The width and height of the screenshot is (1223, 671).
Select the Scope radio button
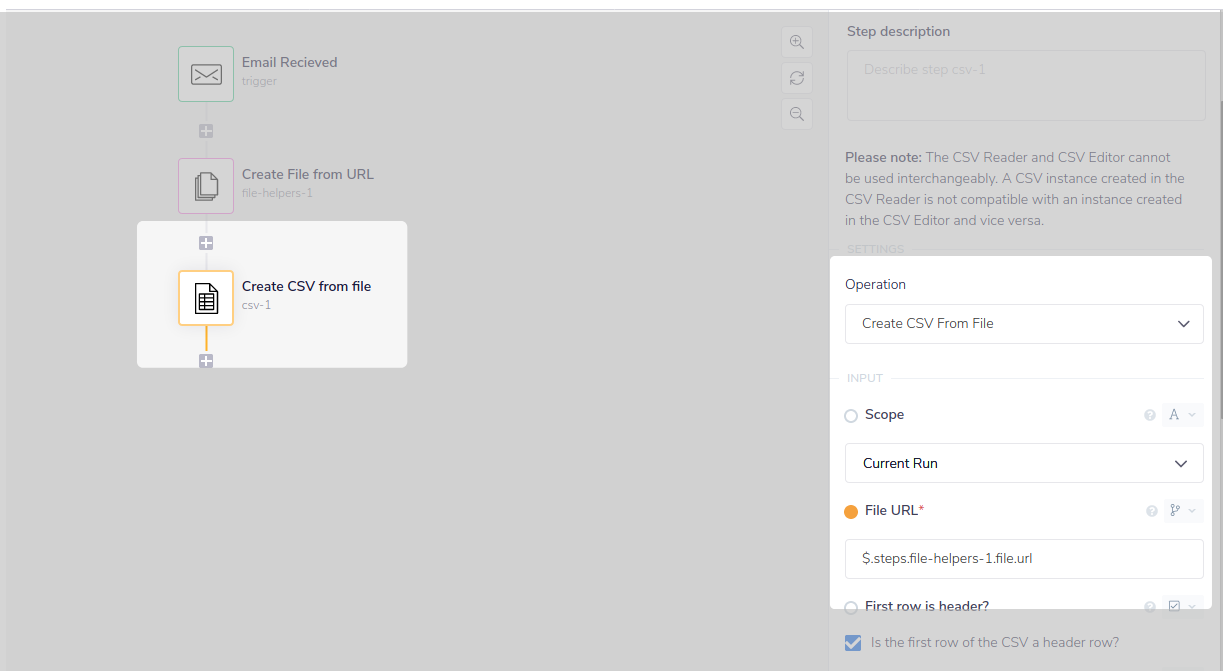(850, 415)
